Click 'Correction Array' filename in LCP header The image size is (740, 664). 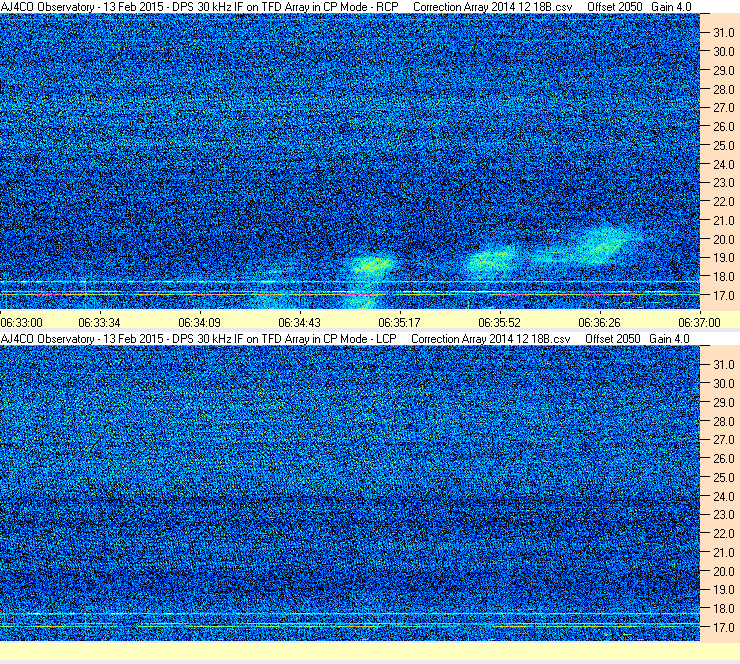tap(491, 339)
